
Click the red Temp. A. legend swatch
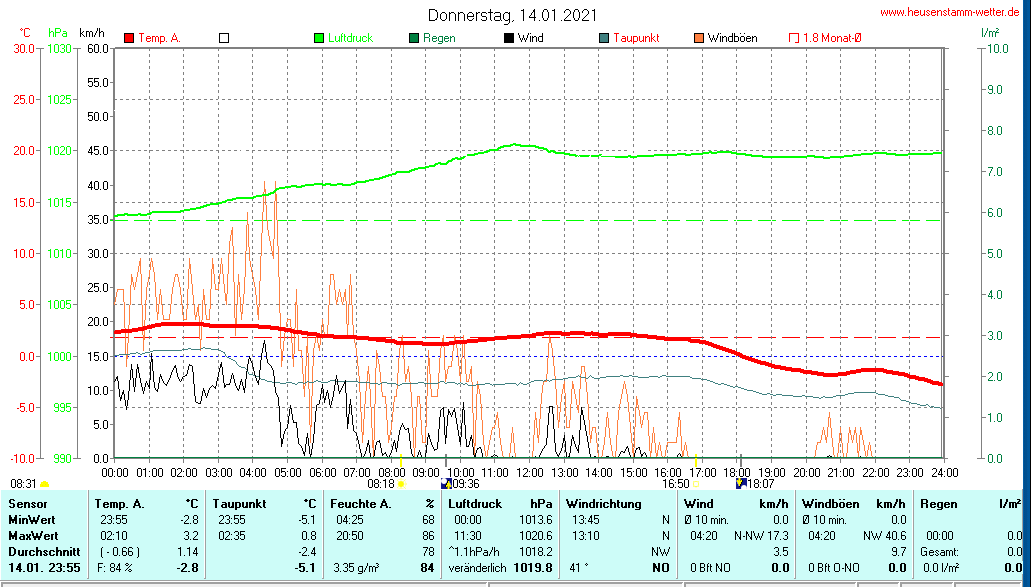pyautogui.click(x=129, y=38)
